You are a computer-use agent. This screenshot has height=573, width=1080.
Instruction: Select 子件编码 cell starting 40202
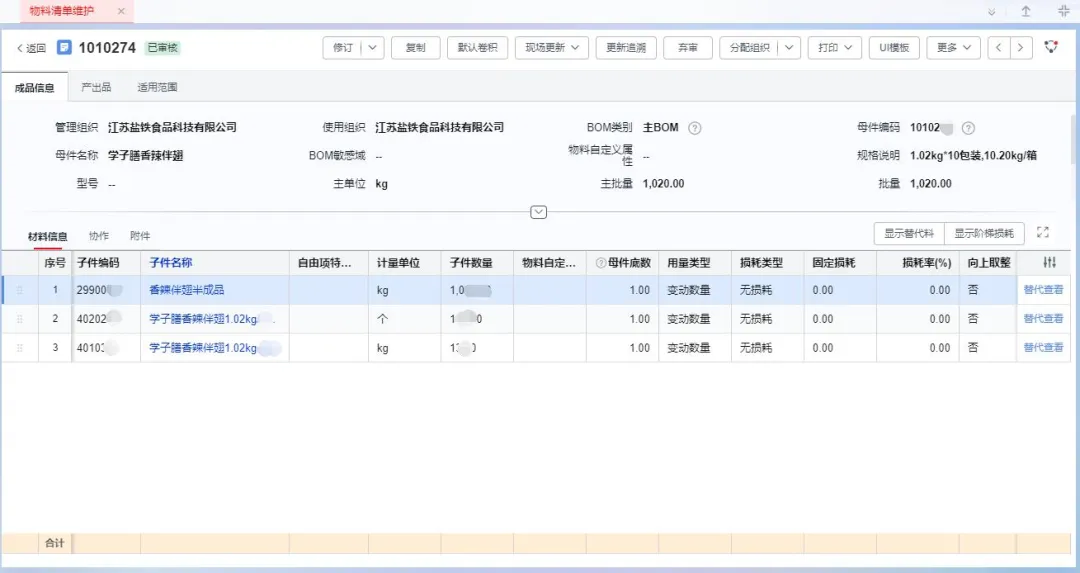pos(106,319)
